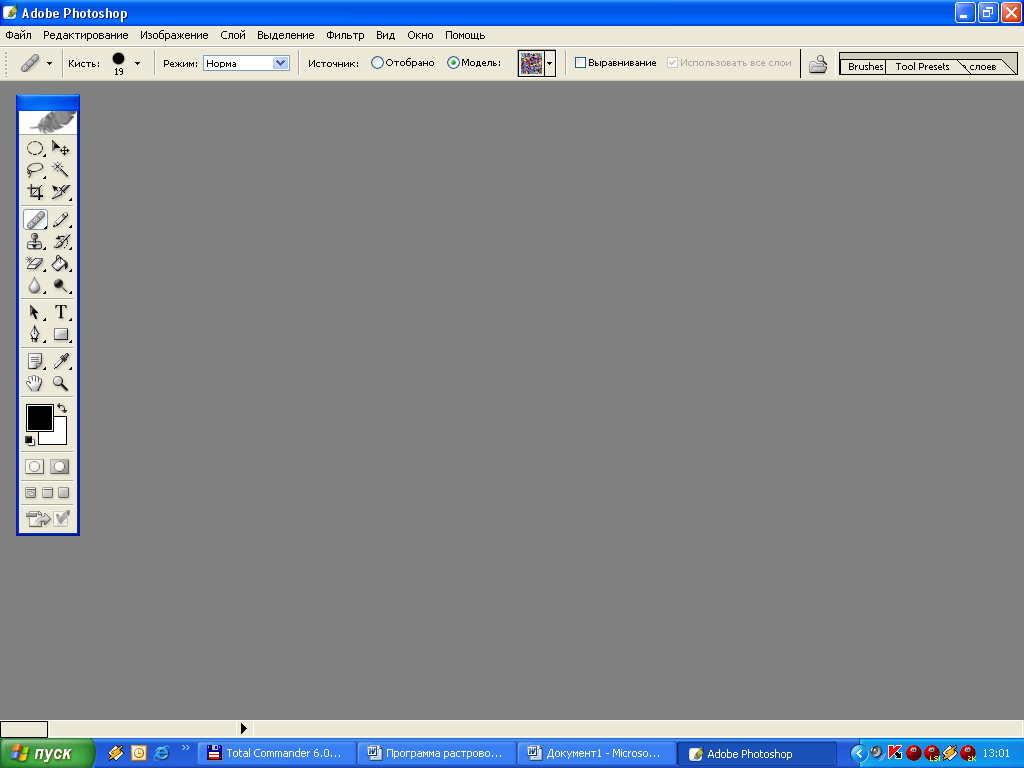Viewport: 1024px width, 768px height.
Task: Select the Magic Wand tool
Action: pyautogui.click(x=61, y=170)
